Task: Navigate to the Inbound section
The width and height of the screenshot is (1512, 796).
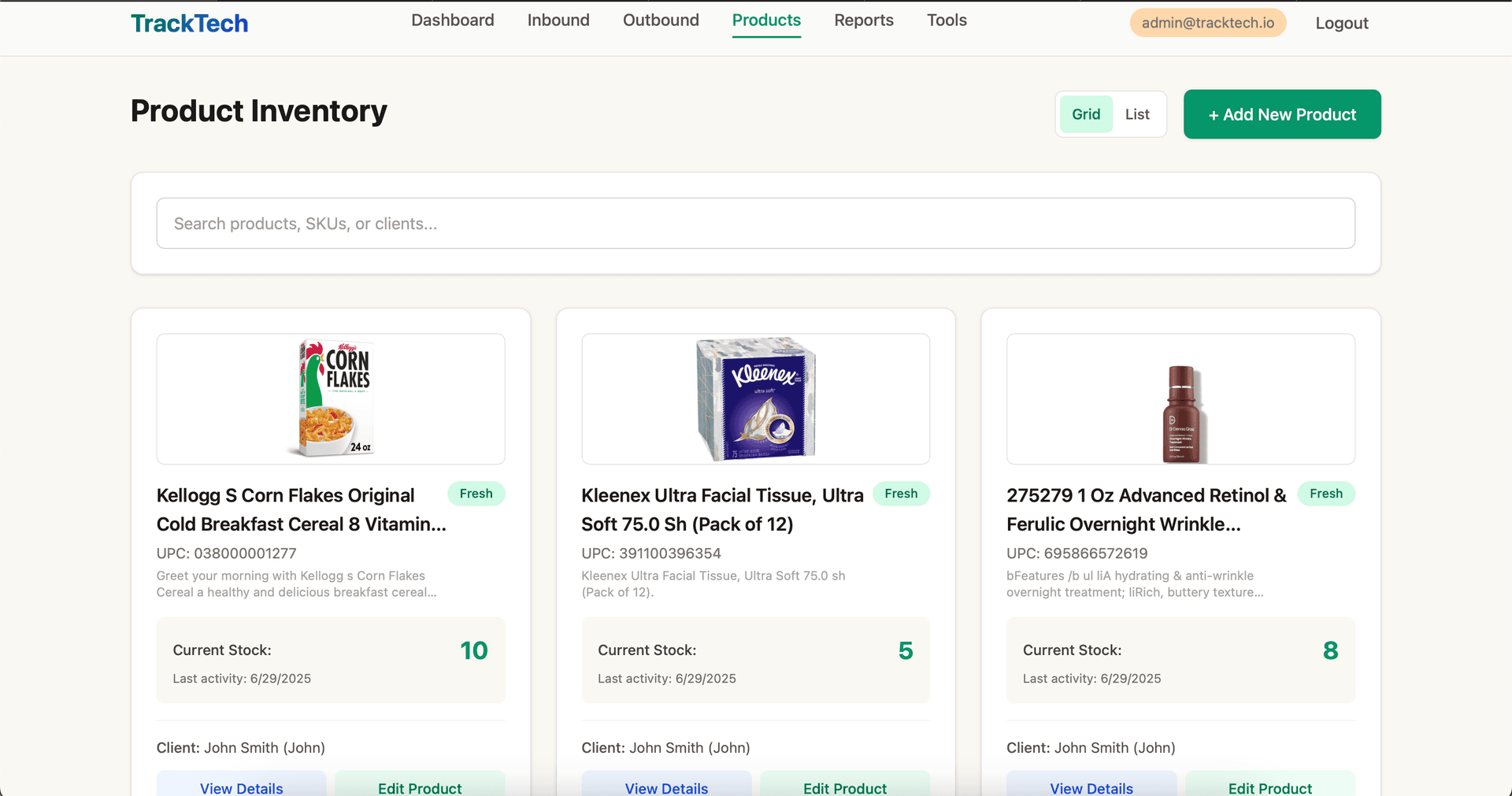Action: [558, 20]
